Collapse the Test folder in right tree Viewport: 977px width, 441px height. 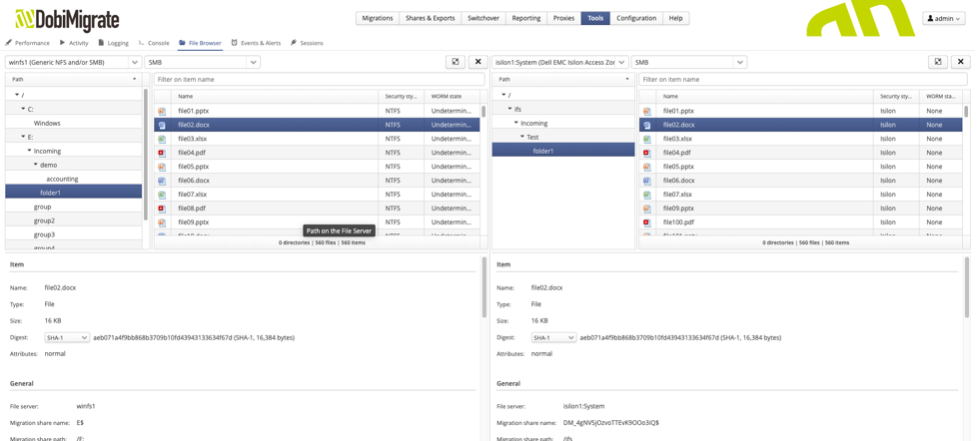[521, 137]
